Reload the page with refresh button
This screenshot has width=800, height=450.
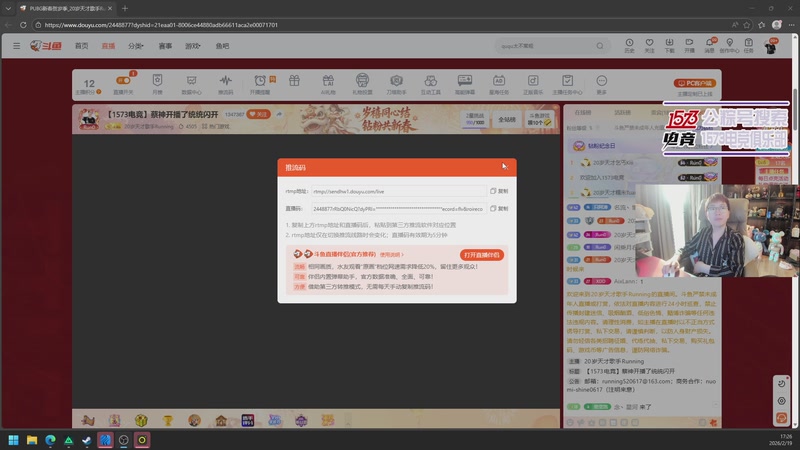click(x=23, y=24)
